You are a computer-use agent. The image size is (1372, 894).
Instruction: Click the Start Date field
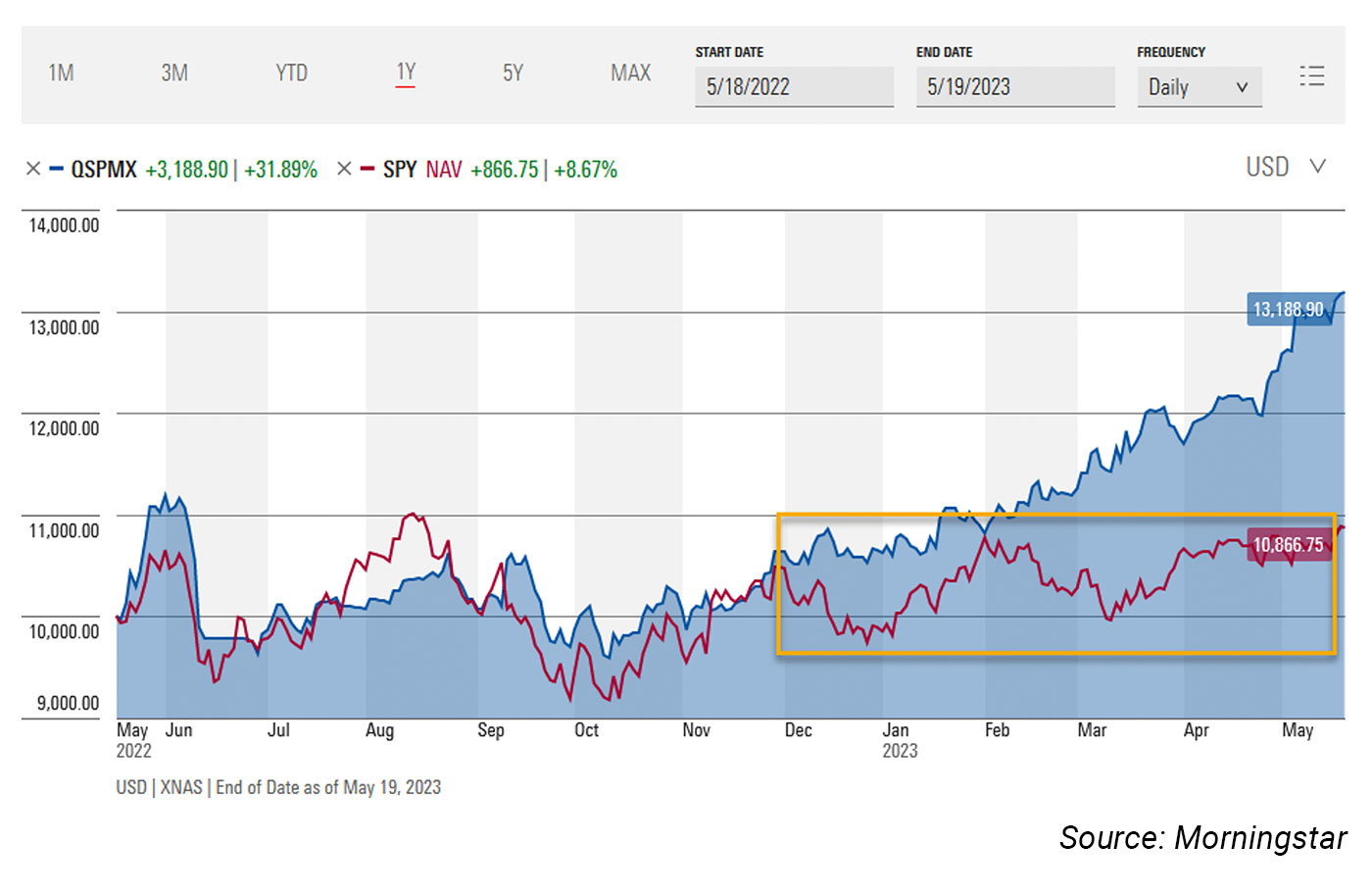[x=794, y=87]
